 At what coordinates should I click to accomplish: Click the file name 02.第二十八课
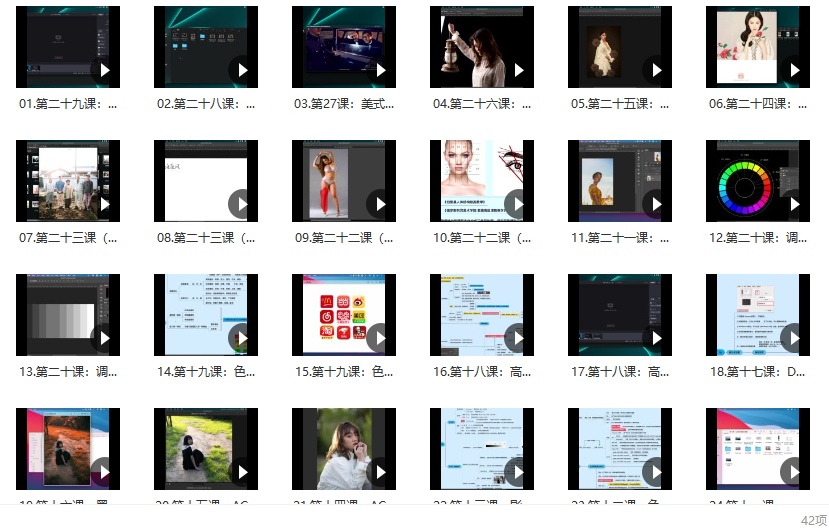click(x=206, y=104)
